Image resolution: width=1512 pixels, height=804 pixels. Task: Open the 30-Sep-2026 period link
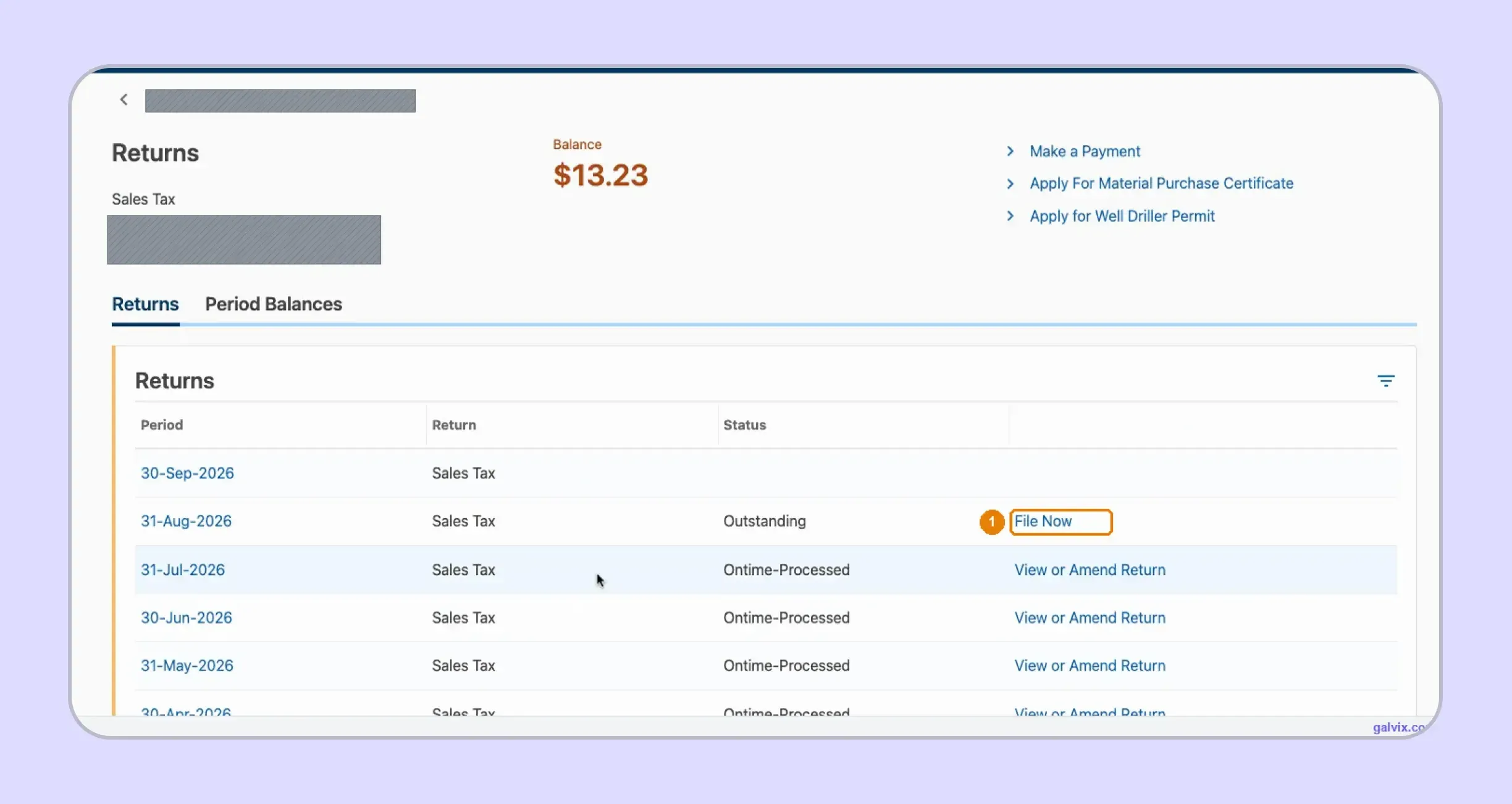pos(187,473)
